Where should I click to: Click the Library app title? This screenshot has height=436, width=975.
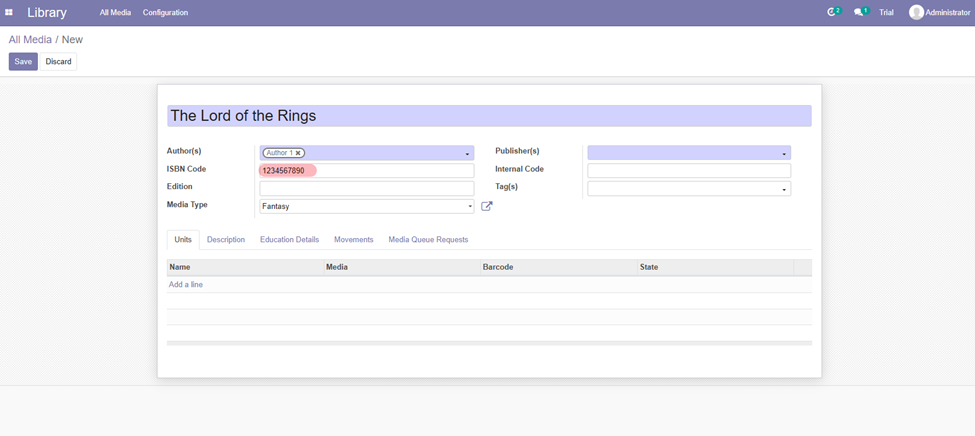tap(47, 12)
